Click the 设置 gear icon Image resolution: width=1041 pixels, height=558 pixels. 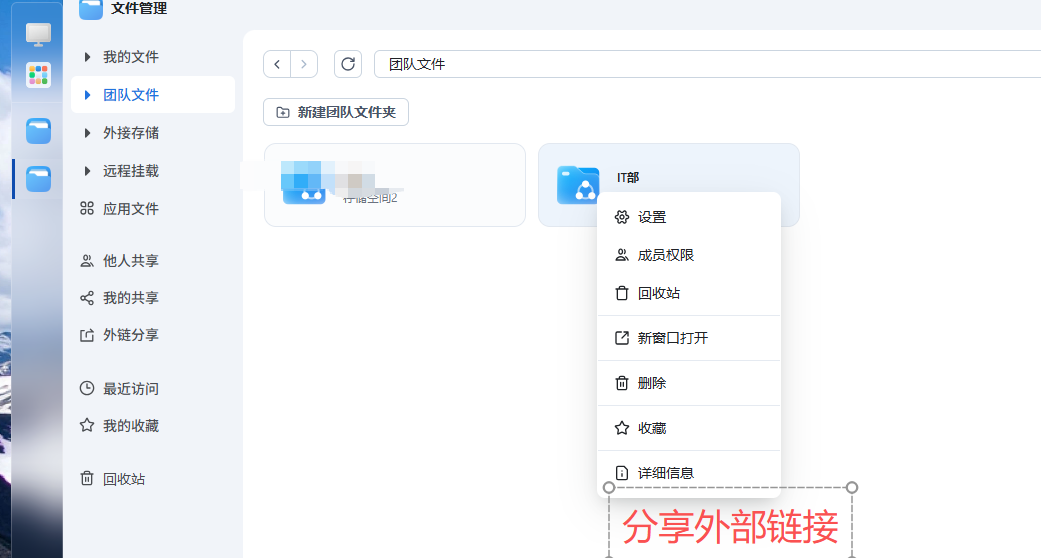click(x=621, y=217)
